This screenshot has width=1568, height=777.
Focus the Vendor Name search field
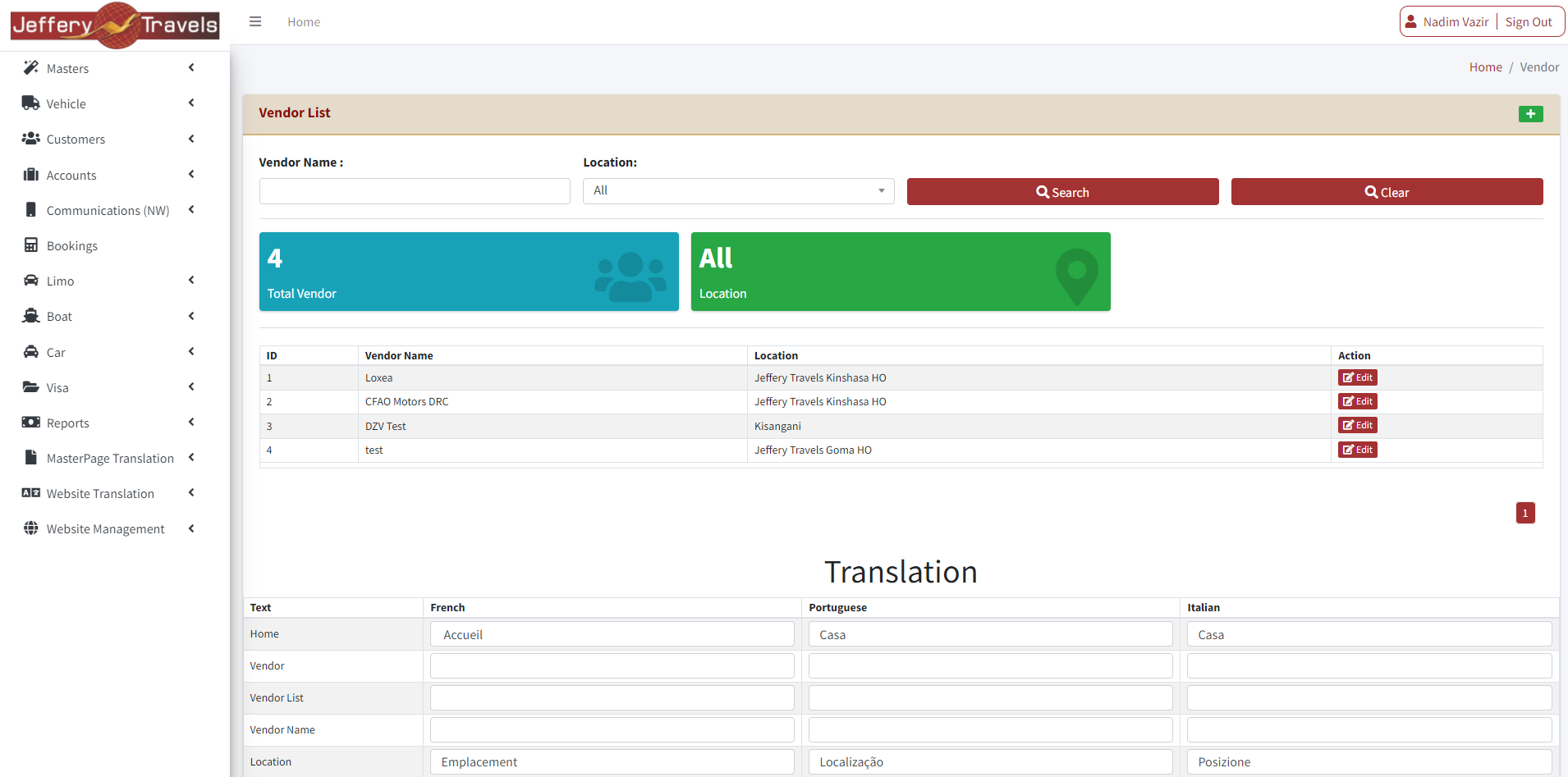[415, 191]
